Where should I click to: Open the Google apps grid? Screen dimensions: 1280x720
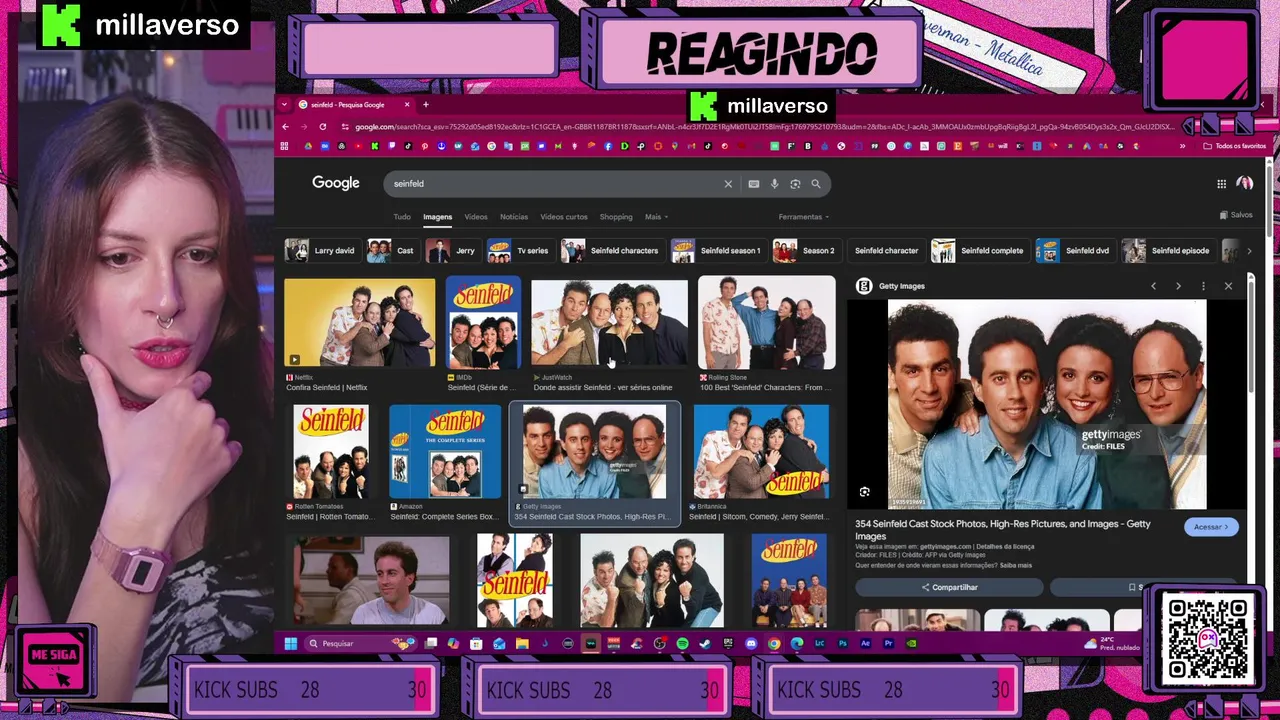pyautogui.click(x=1221, y=184)
